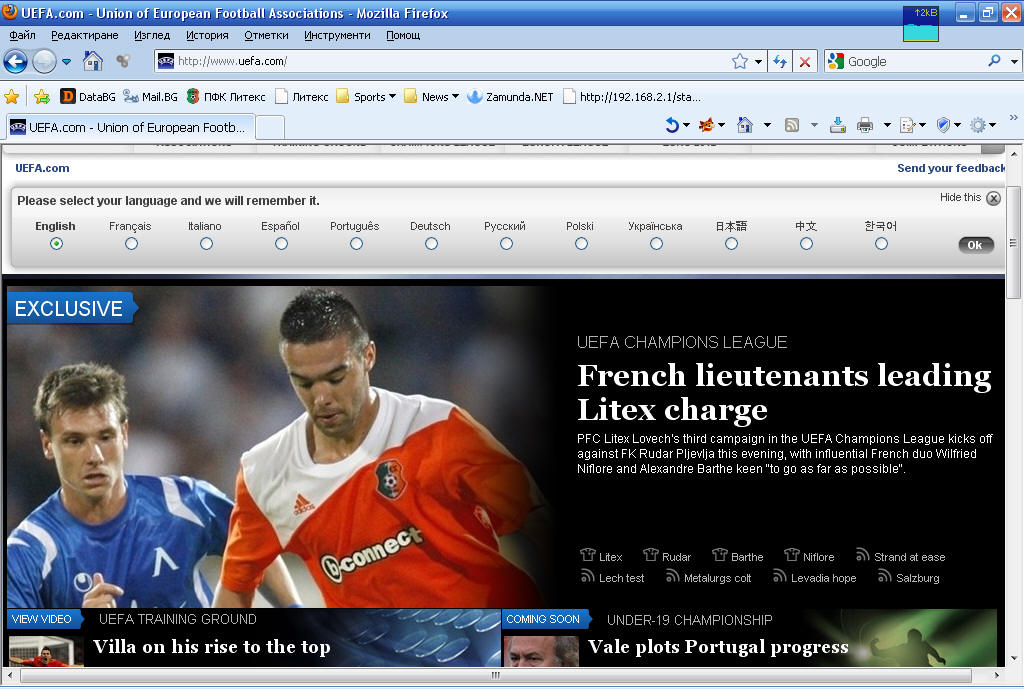Select the Español language radio button

click(281, 244)
